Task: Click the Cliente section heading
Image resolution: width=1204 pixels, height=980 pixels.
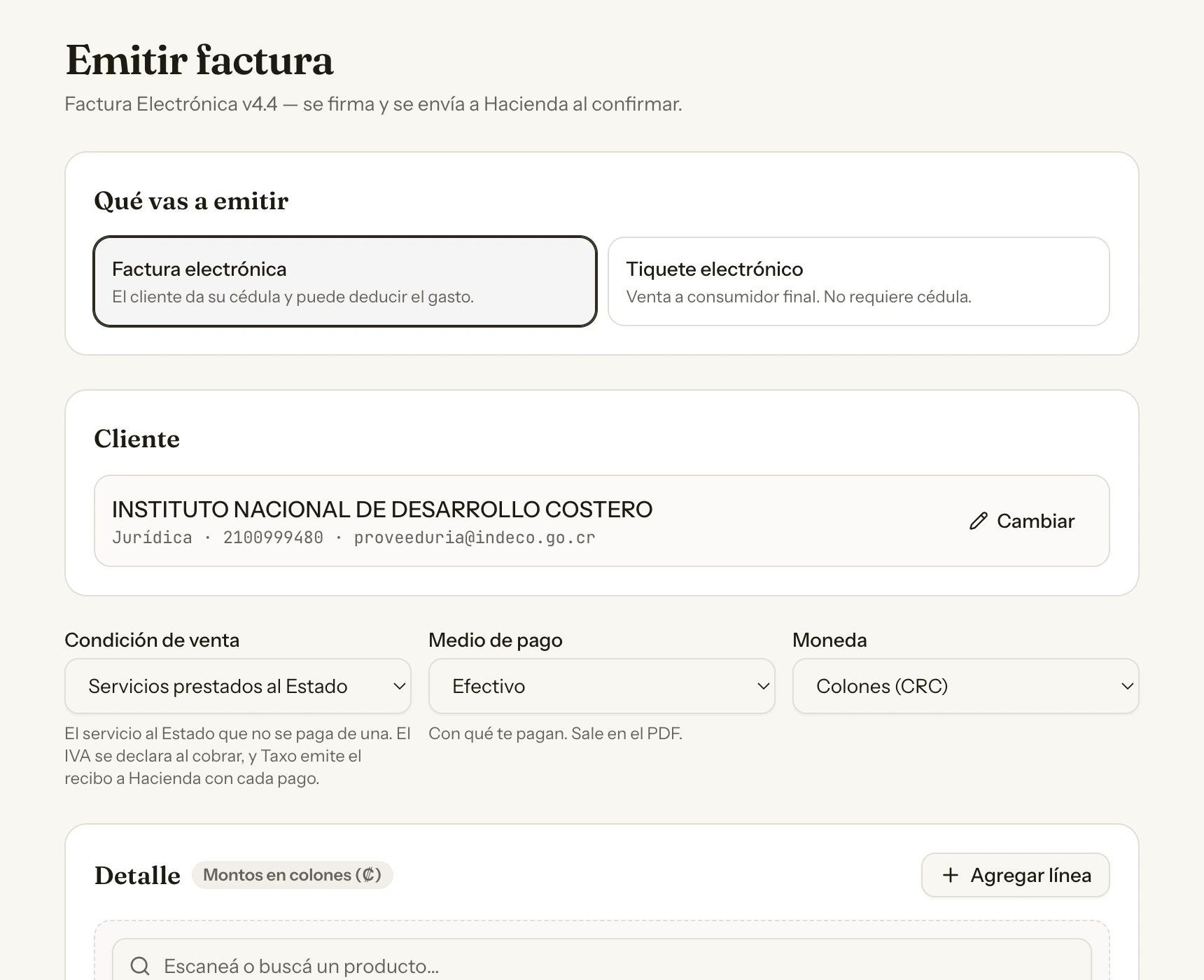Action: coord(136,439)
